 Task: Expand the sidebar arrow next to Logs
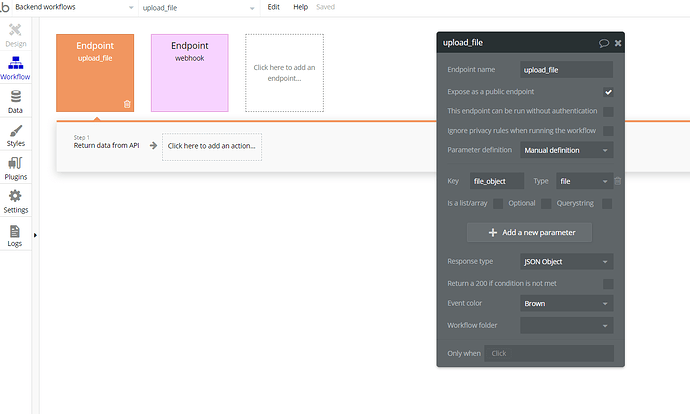click(x=35, y=235)
